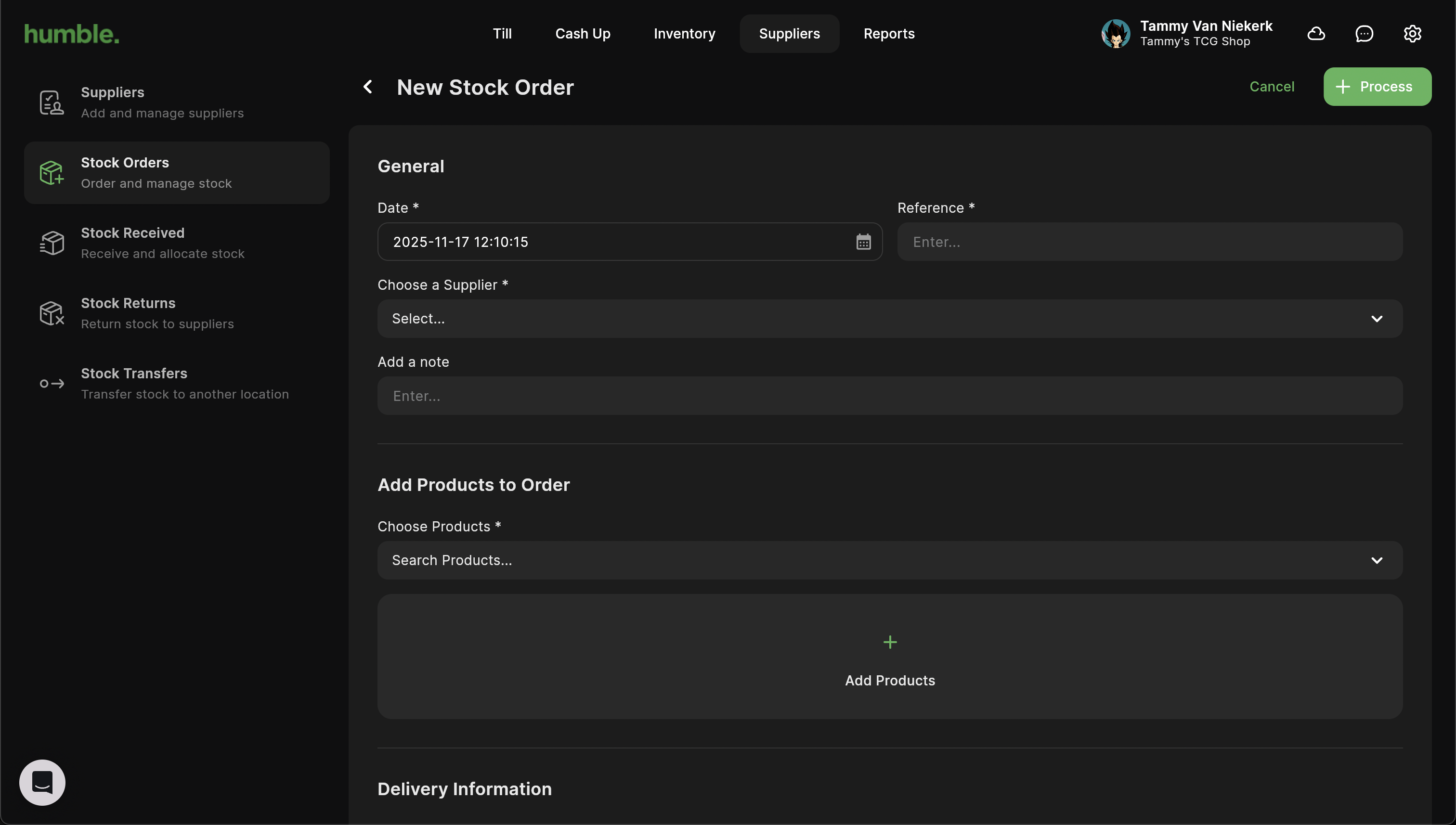
Task: Open the settings gear icon
Action: 1412,34
